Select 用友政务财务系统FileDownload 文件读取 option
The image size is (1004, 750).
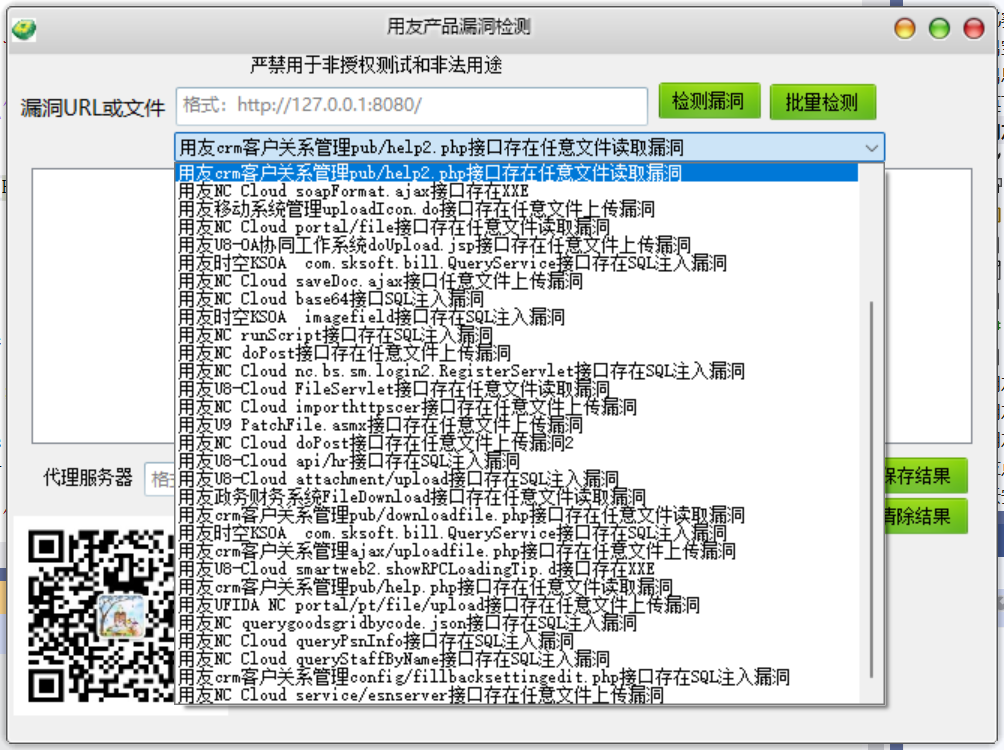(517, 497)
